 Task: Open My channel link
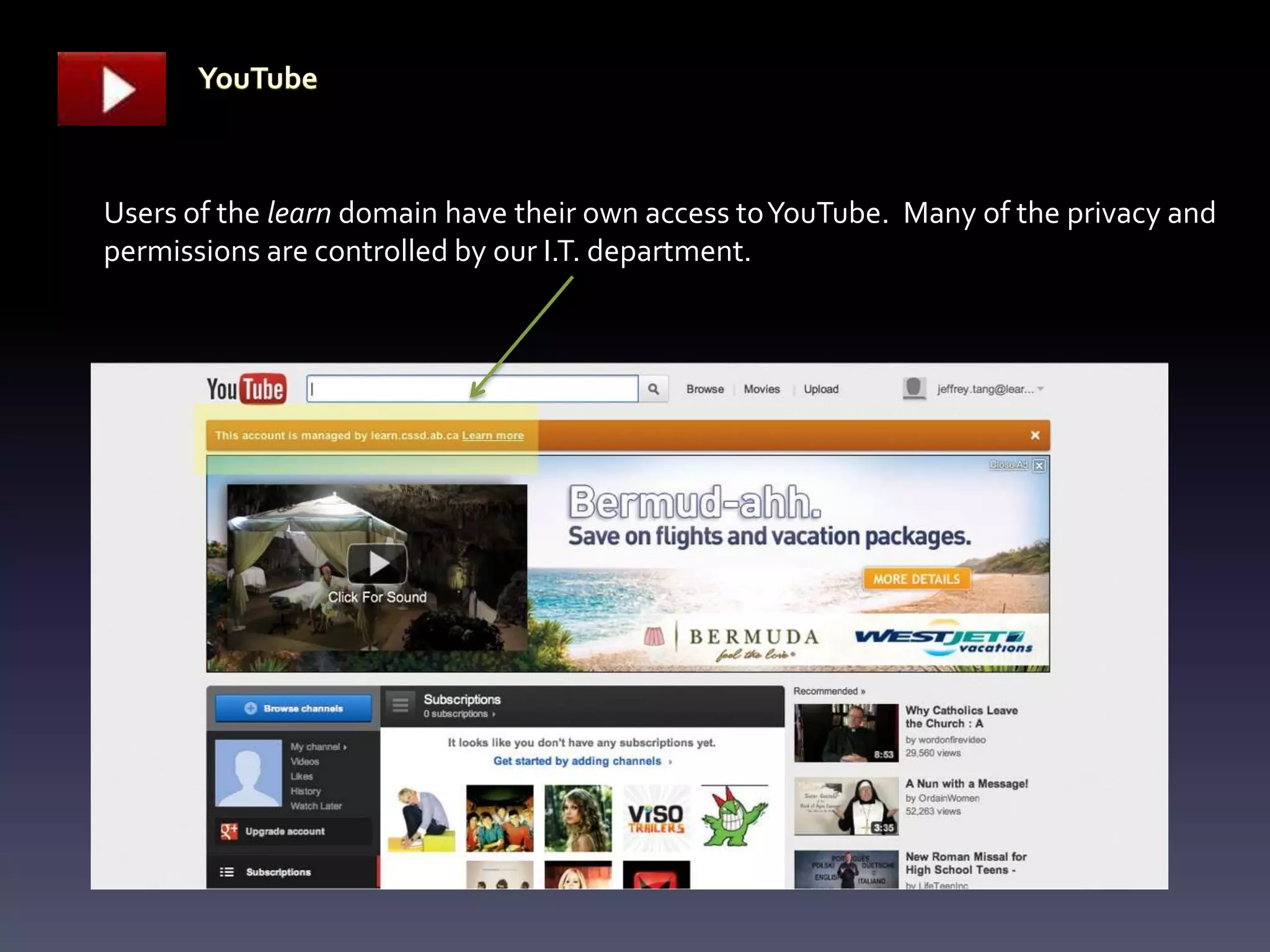318,747
